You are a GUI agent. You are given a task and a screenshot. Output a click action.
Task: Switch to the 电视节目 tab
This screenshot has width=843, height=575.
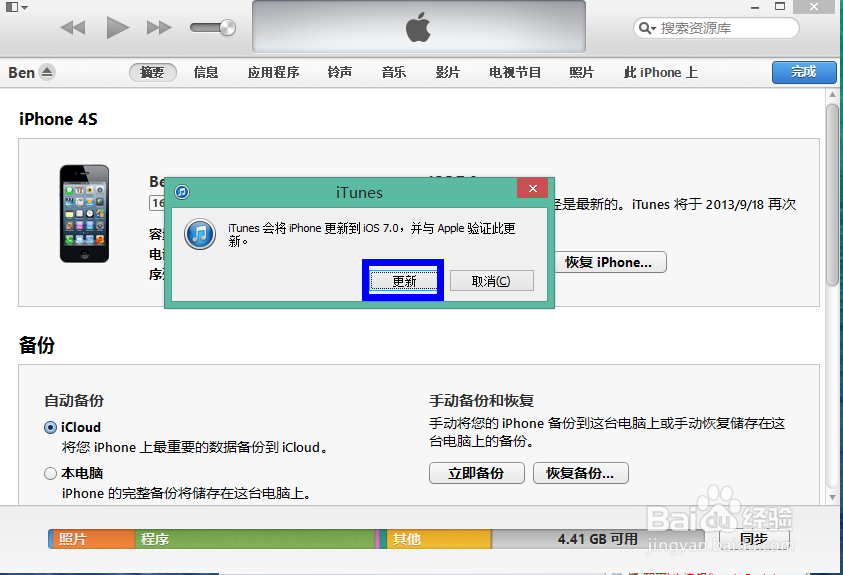point(515,72)
